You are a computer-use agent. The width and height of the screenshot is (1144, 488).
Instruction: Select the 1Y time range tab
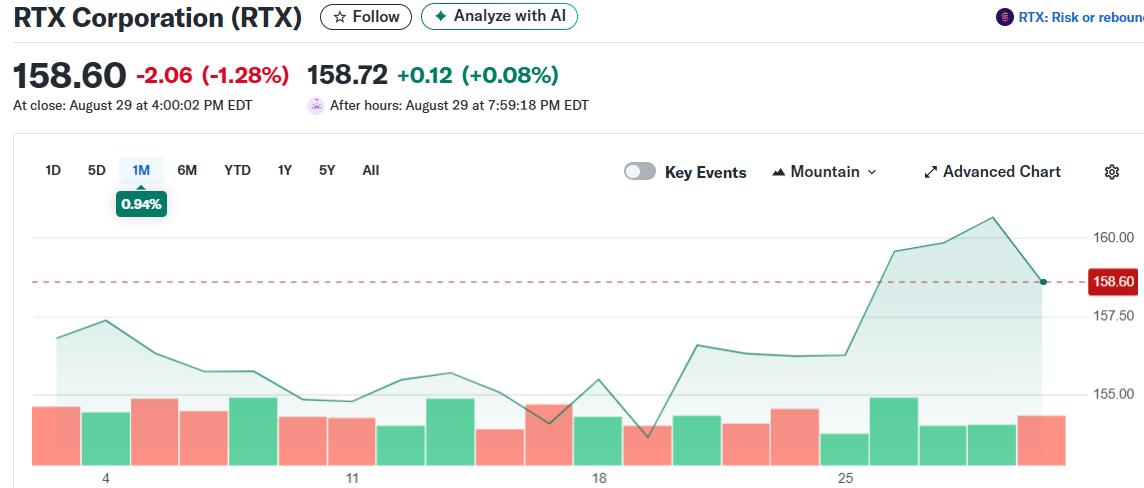click(285, 171)
